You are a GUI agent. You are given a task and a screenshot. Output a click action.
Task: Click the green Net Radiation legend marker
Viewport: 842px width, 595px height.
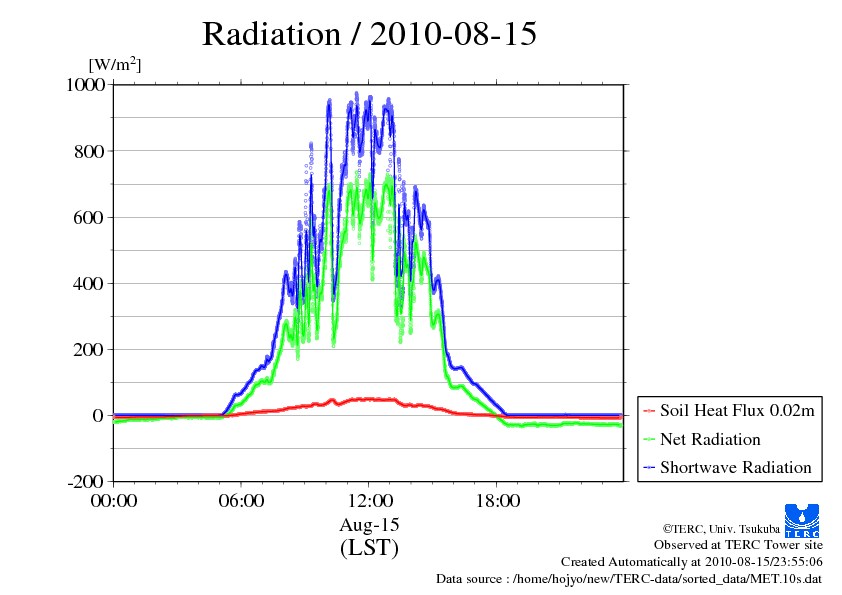649,440
